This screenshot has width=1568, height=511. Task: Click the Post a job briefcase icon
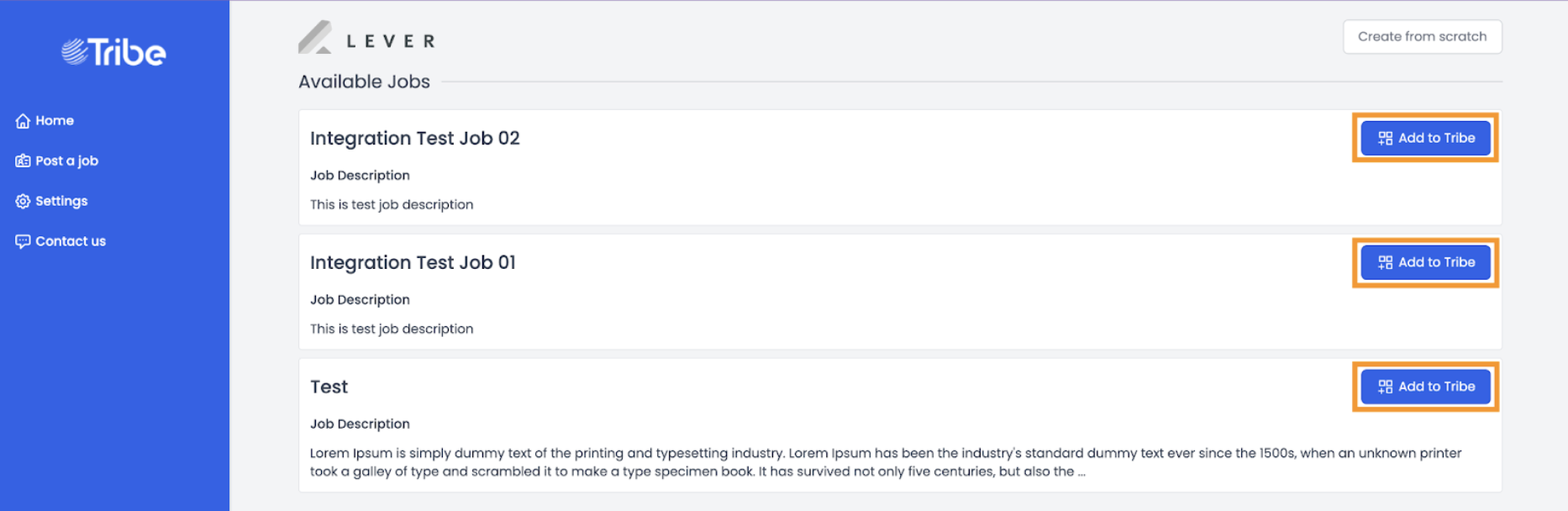click(23, 161)
